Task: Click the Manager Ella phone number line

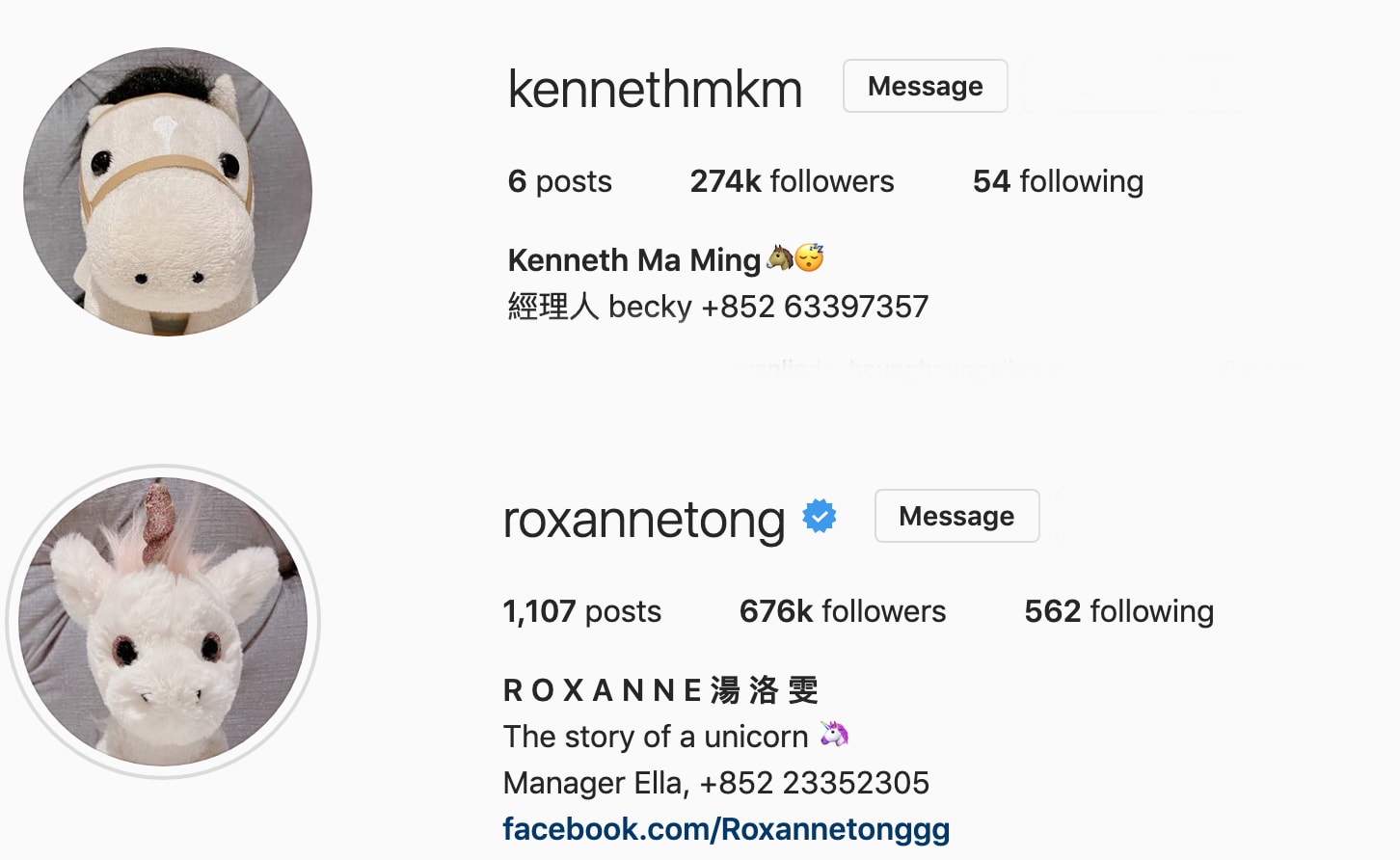Action: click(x=716, y=783)
